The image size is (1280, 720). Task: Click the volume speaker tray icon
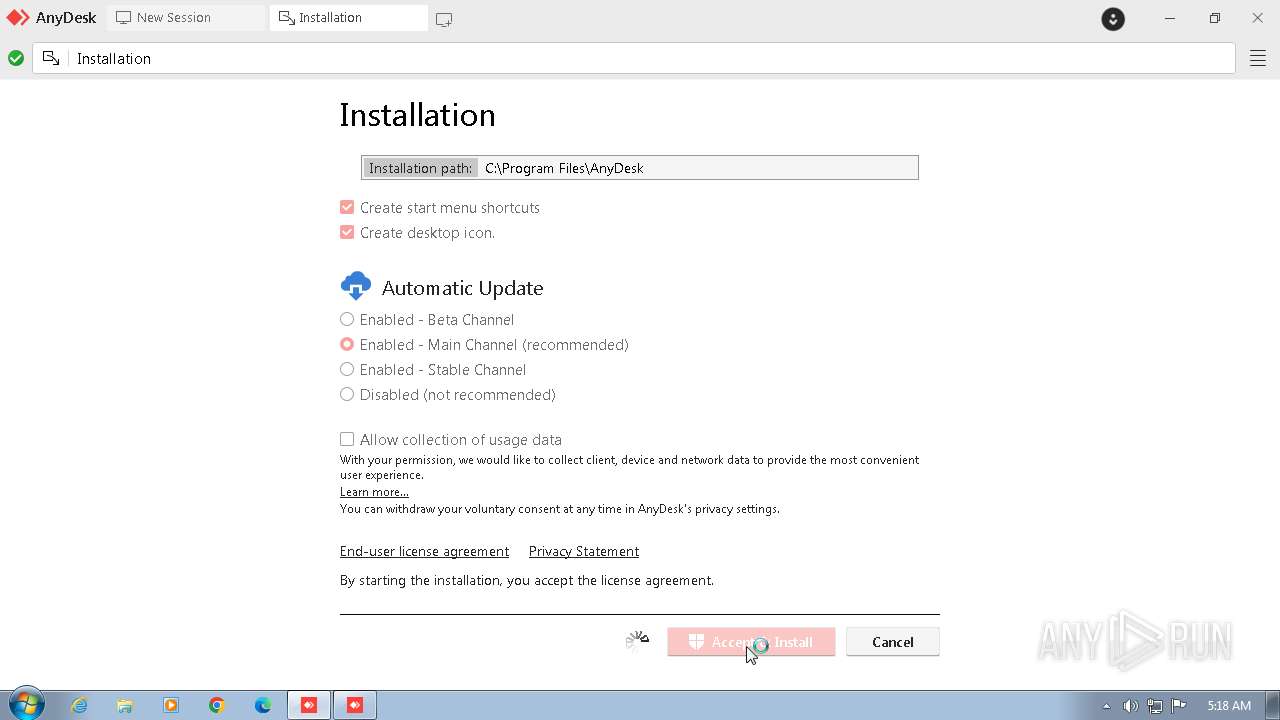pyautogui.click(x=1130, y=706)
